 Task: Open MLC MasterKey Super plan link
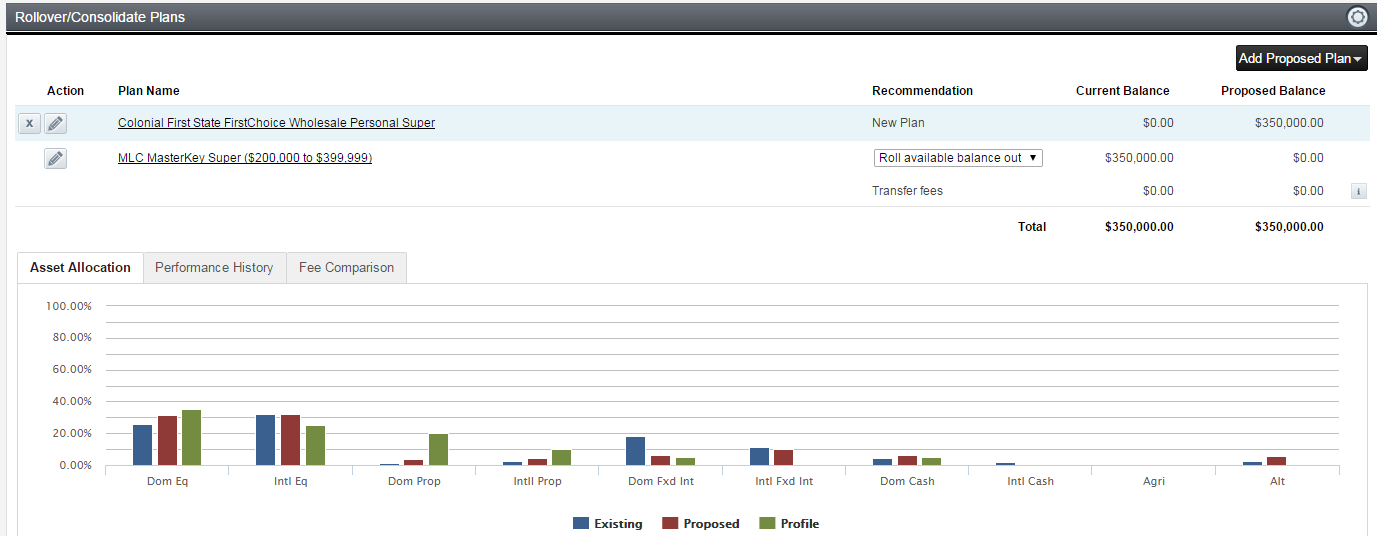point(245,158)
